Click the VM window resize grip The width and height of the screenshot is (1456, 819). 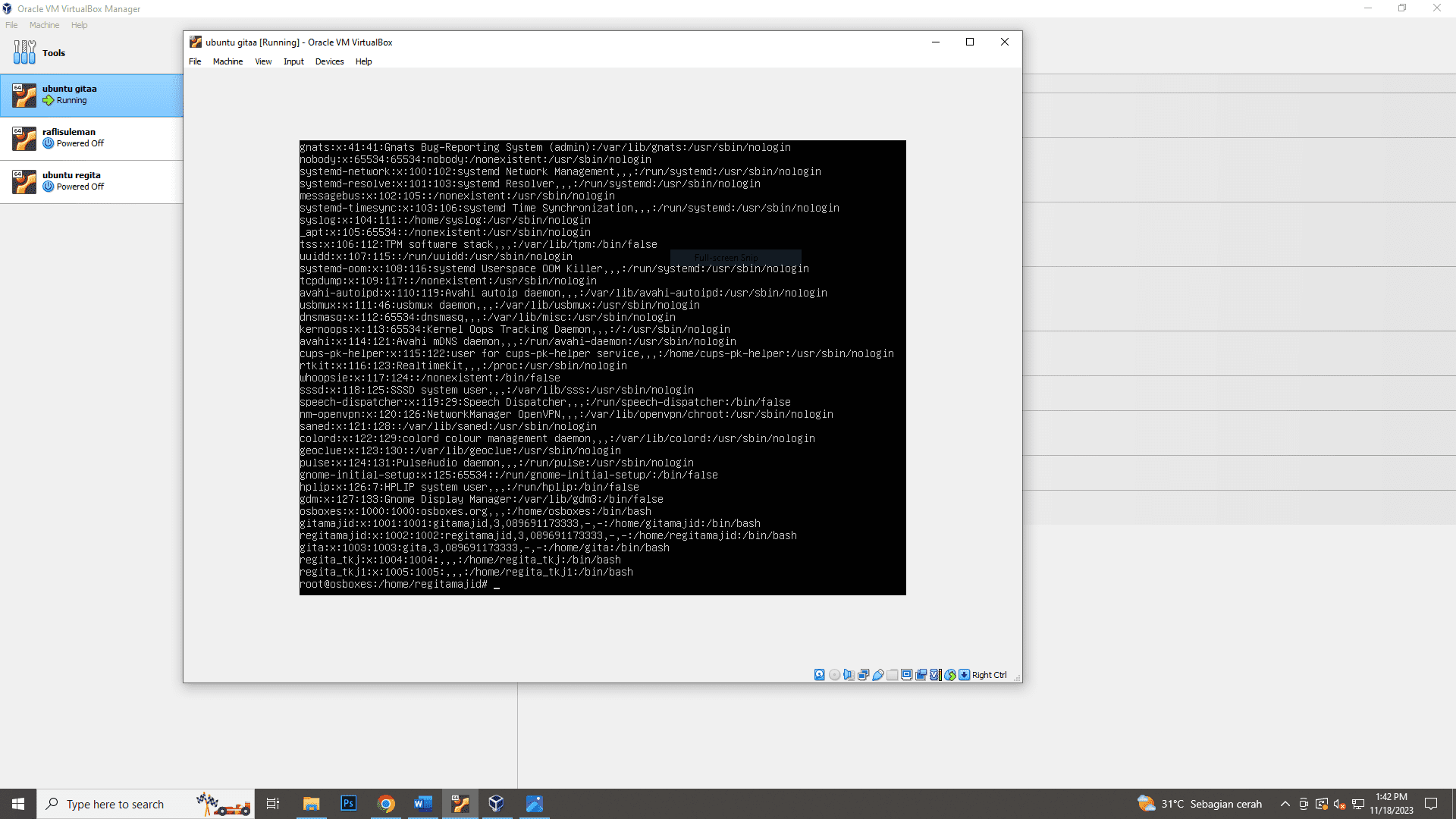click(1017, 677)
